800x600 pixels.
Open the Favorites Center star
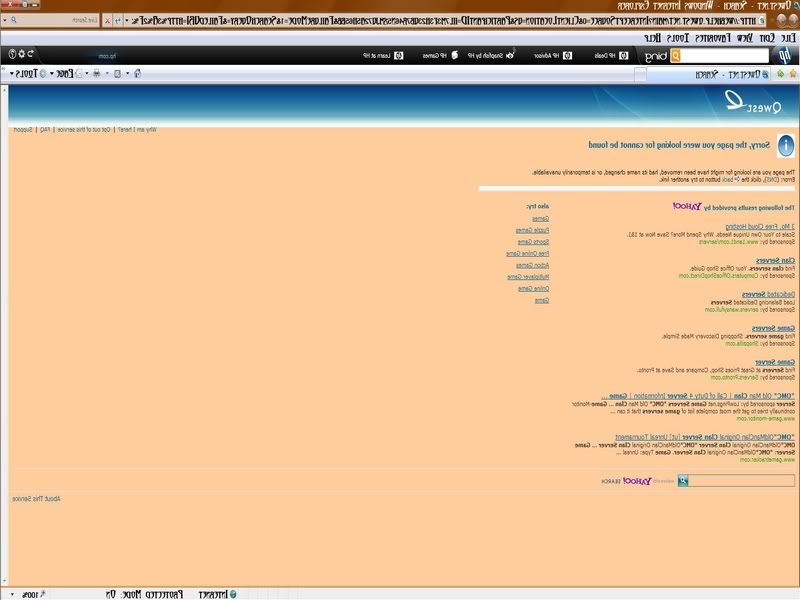792,73
